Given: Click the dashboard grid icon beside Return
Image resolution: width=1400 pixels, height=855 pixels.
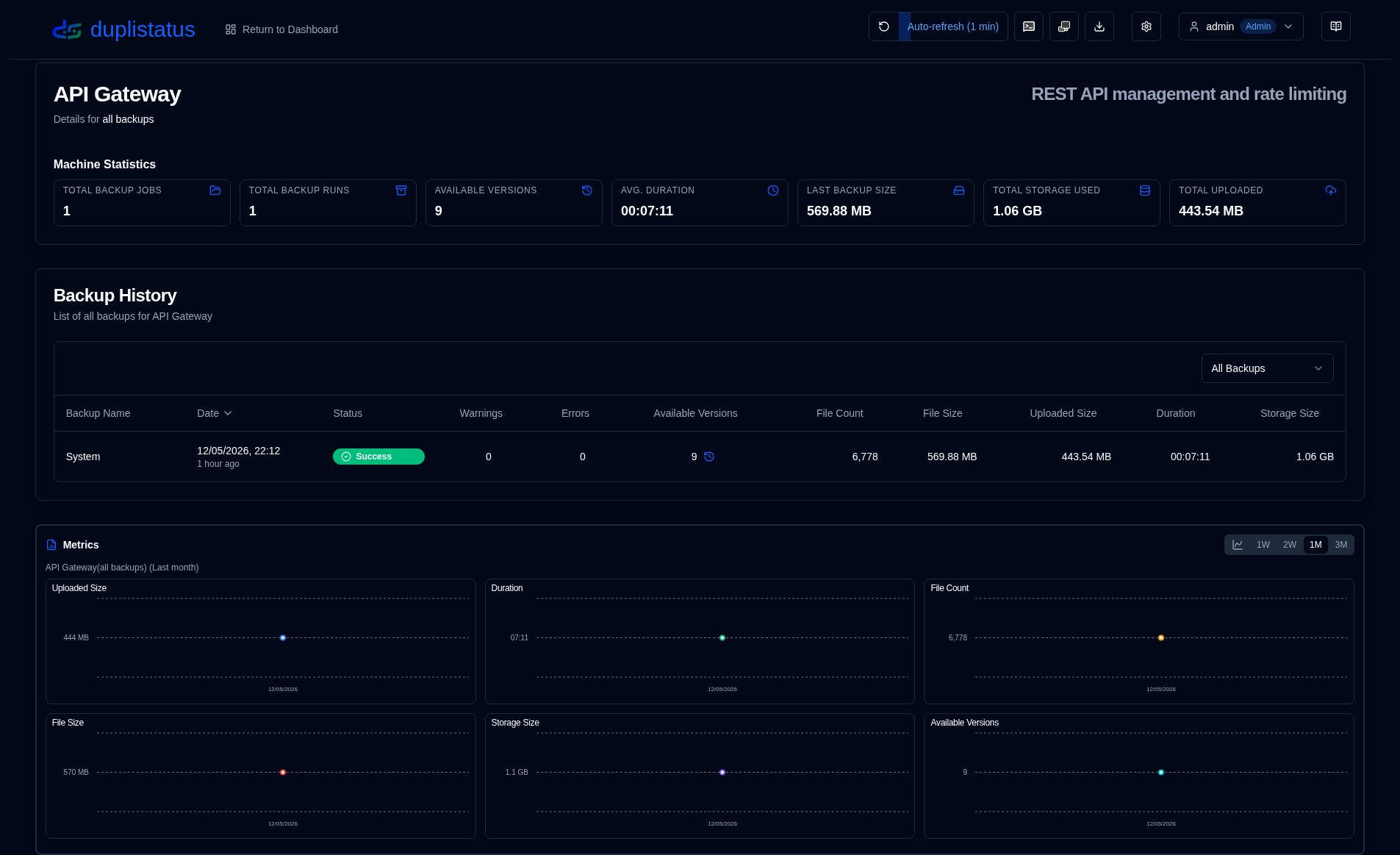Looking at the screenshot, I should (231, 29).
